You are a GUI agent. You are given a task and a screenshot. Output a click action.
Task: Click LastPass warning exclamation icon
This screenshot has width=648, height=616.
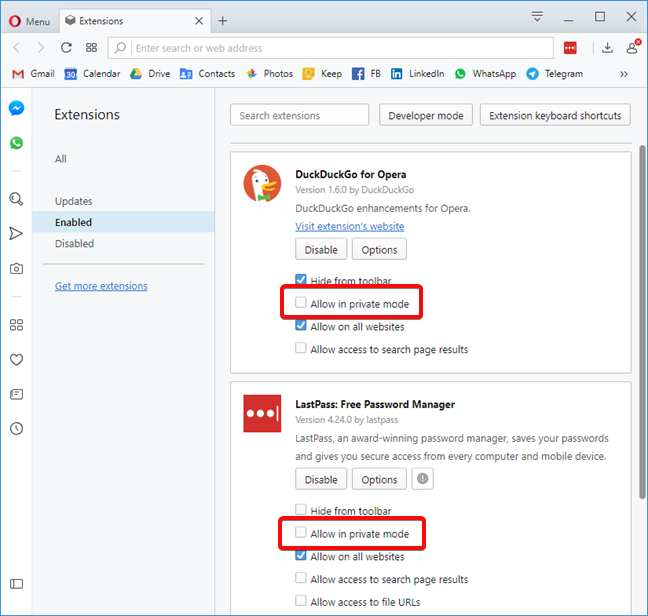(422, 479)
